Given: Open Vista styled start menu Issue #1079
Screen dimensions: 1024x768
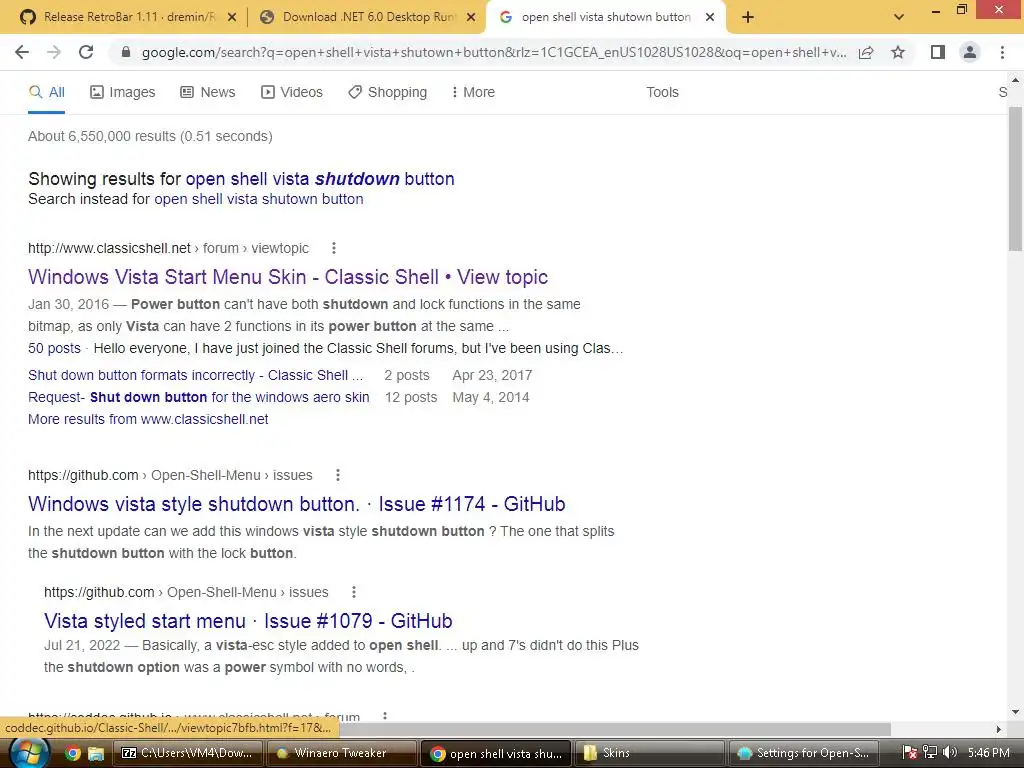Looking at the screenshot, I should (x=248, y=621).
